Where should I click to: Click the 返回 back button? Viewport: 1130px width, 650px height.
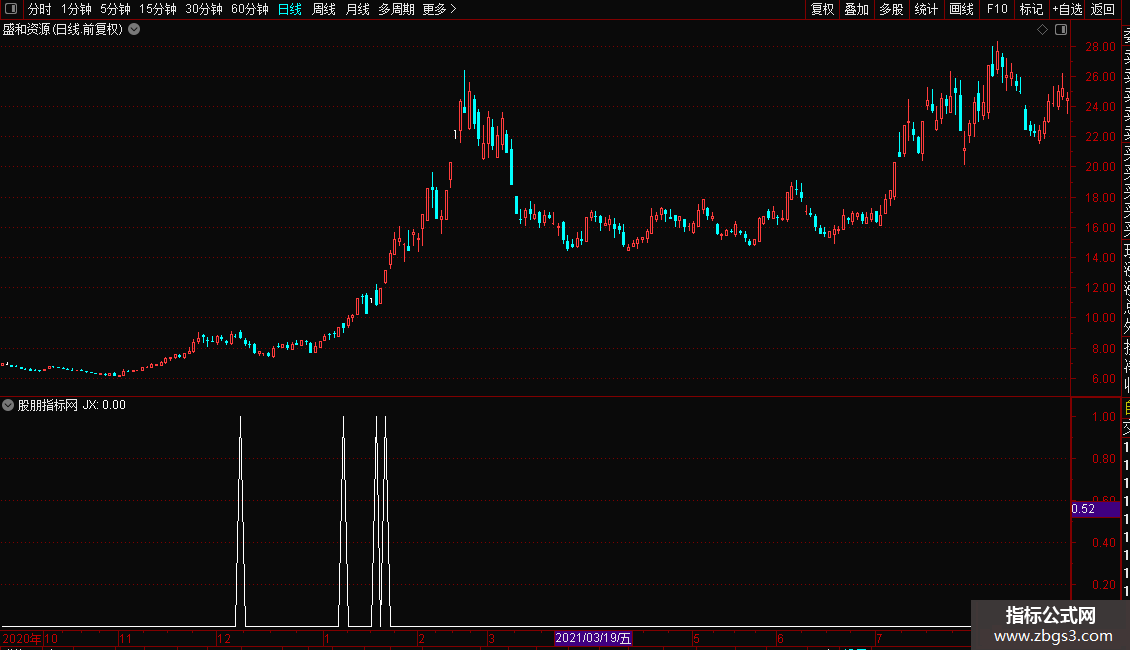1103,9
